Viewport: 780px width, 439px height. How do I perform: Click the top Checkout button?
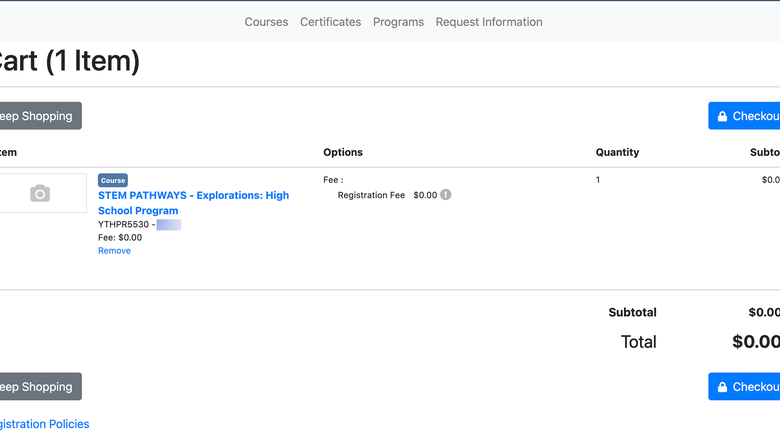tap(744, 116)
